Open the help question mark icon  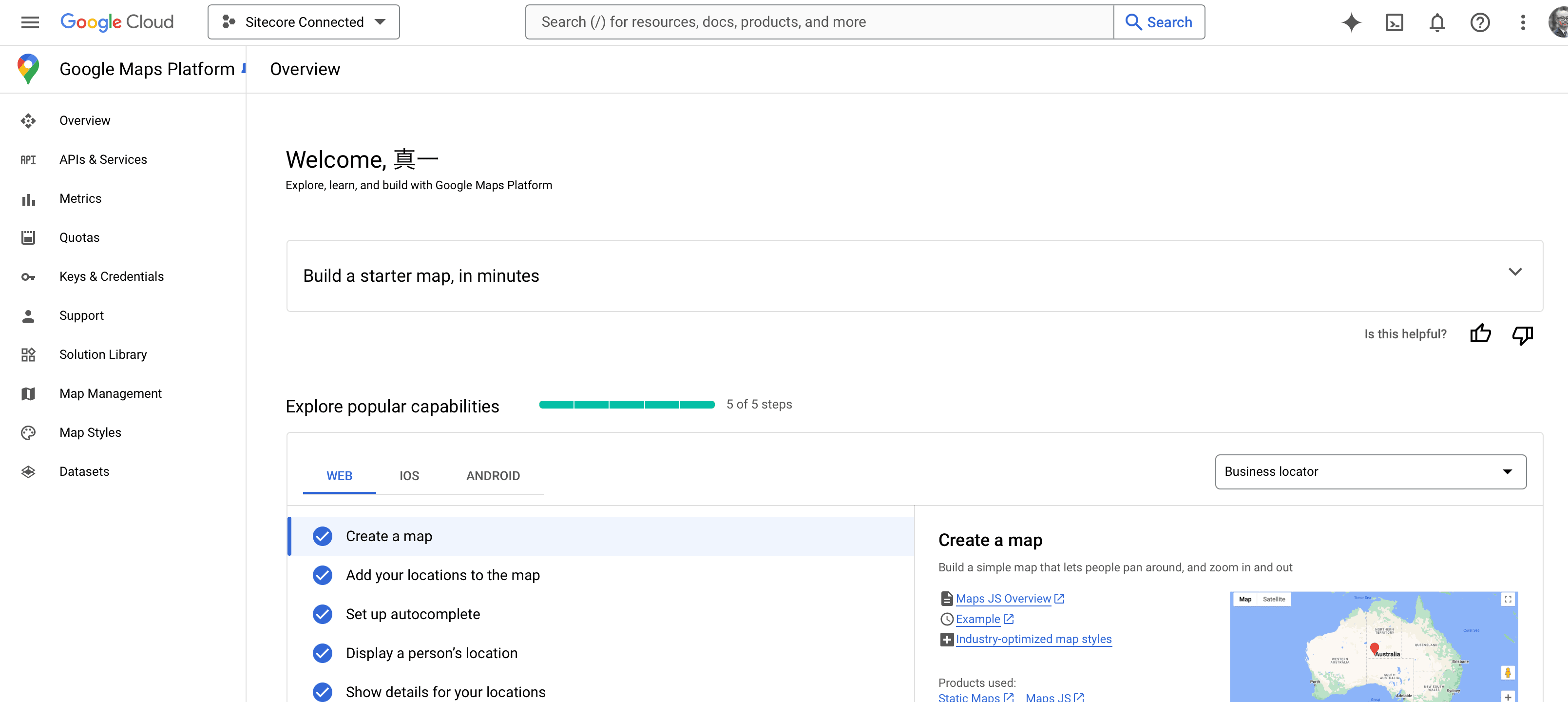[1479, 22]
